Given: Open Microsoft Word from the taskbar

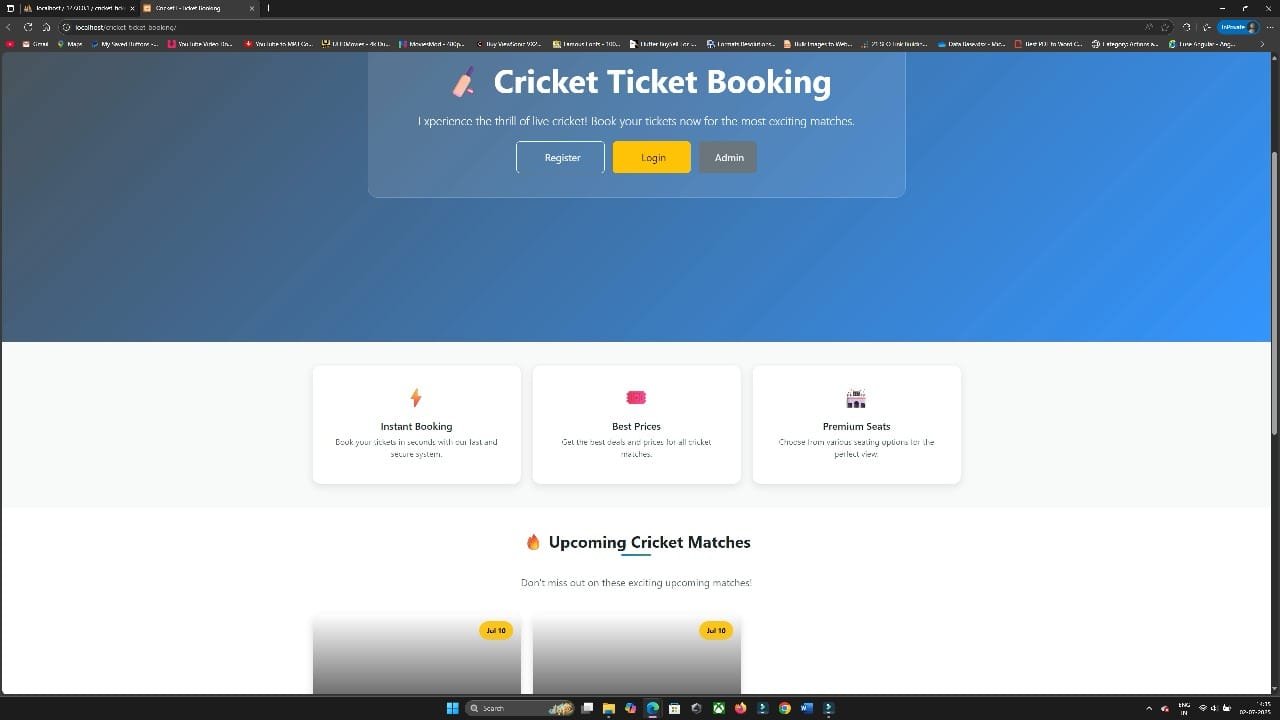Looking at the screenshot, I should click(x=807, y=708).
